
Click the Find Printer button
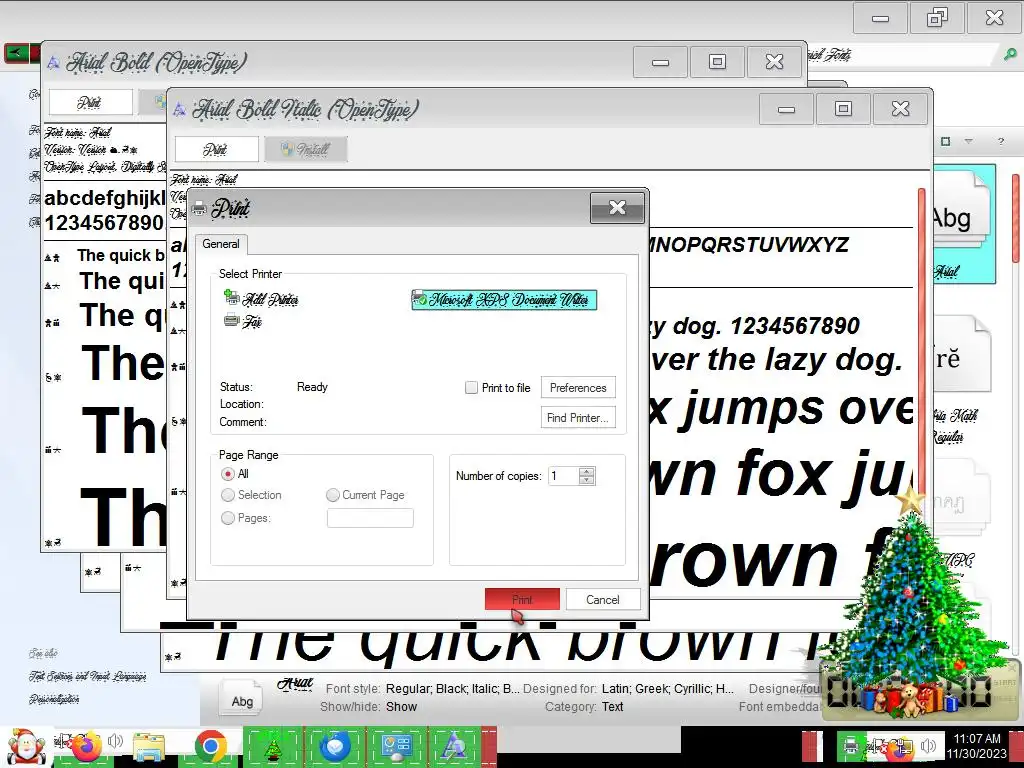pyautogui.click(x=578, y=417)
